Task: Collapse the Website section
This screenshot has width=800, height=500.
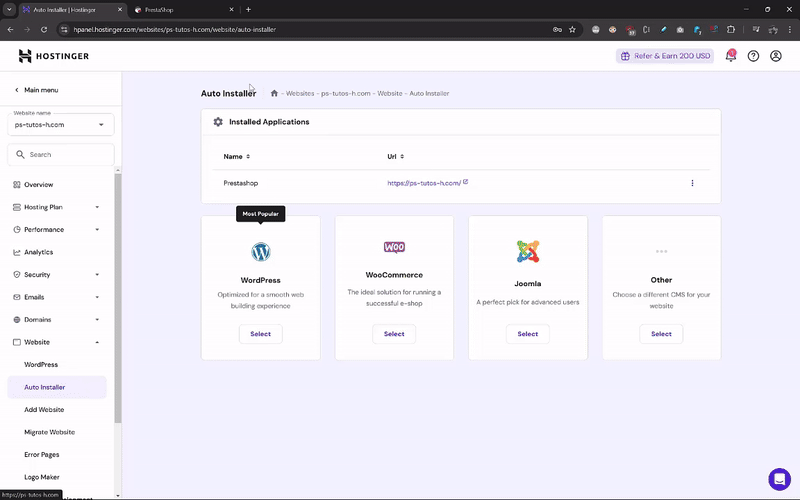Action: pos(97,342)
